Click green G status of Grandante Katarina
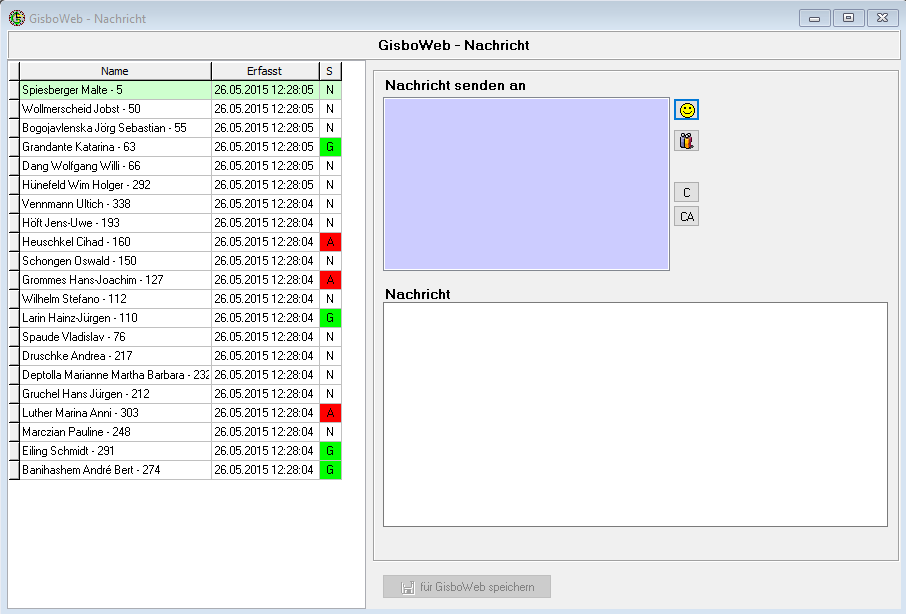 330,147
